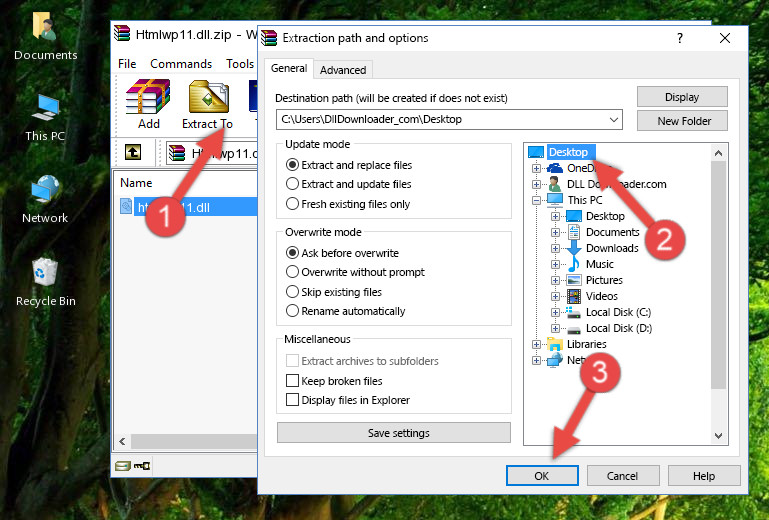Click the password key icon in status bar
Viewport: 769px width, 520px height.
[142, 466]
